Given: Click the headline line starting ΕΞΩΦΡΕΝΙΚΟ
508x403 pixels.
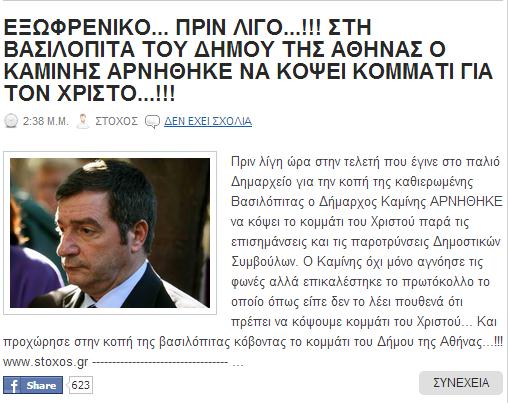Looking at the screenshot, I should (x=187, y=27).
